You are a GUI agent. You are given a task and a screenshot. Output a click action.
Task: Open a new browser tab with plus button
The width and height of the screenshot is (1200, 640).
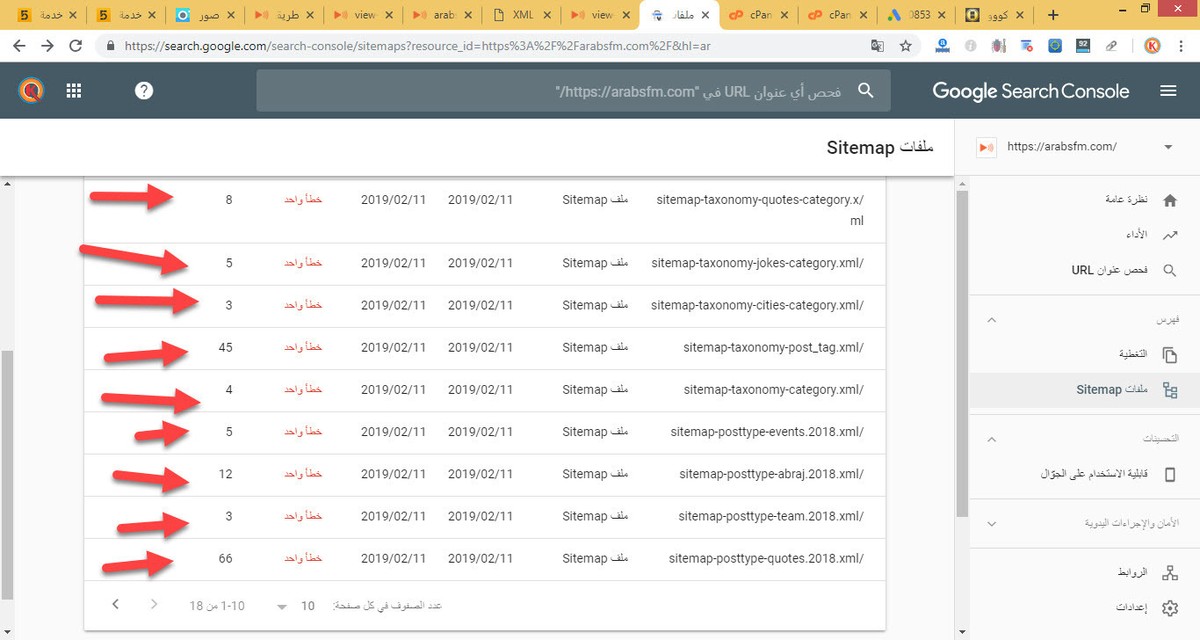[1052, 15]
